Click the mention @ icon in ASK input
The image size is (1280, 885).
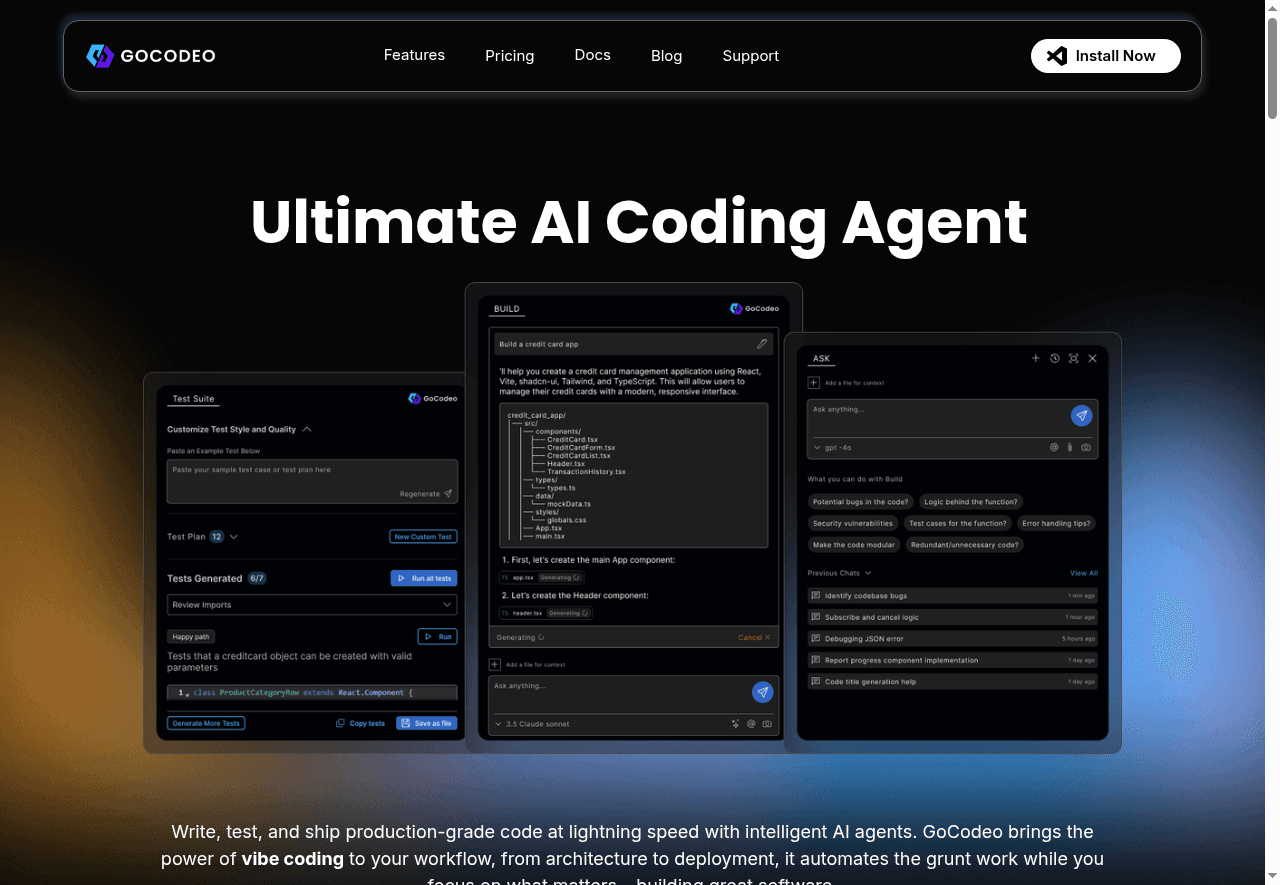1053,448
